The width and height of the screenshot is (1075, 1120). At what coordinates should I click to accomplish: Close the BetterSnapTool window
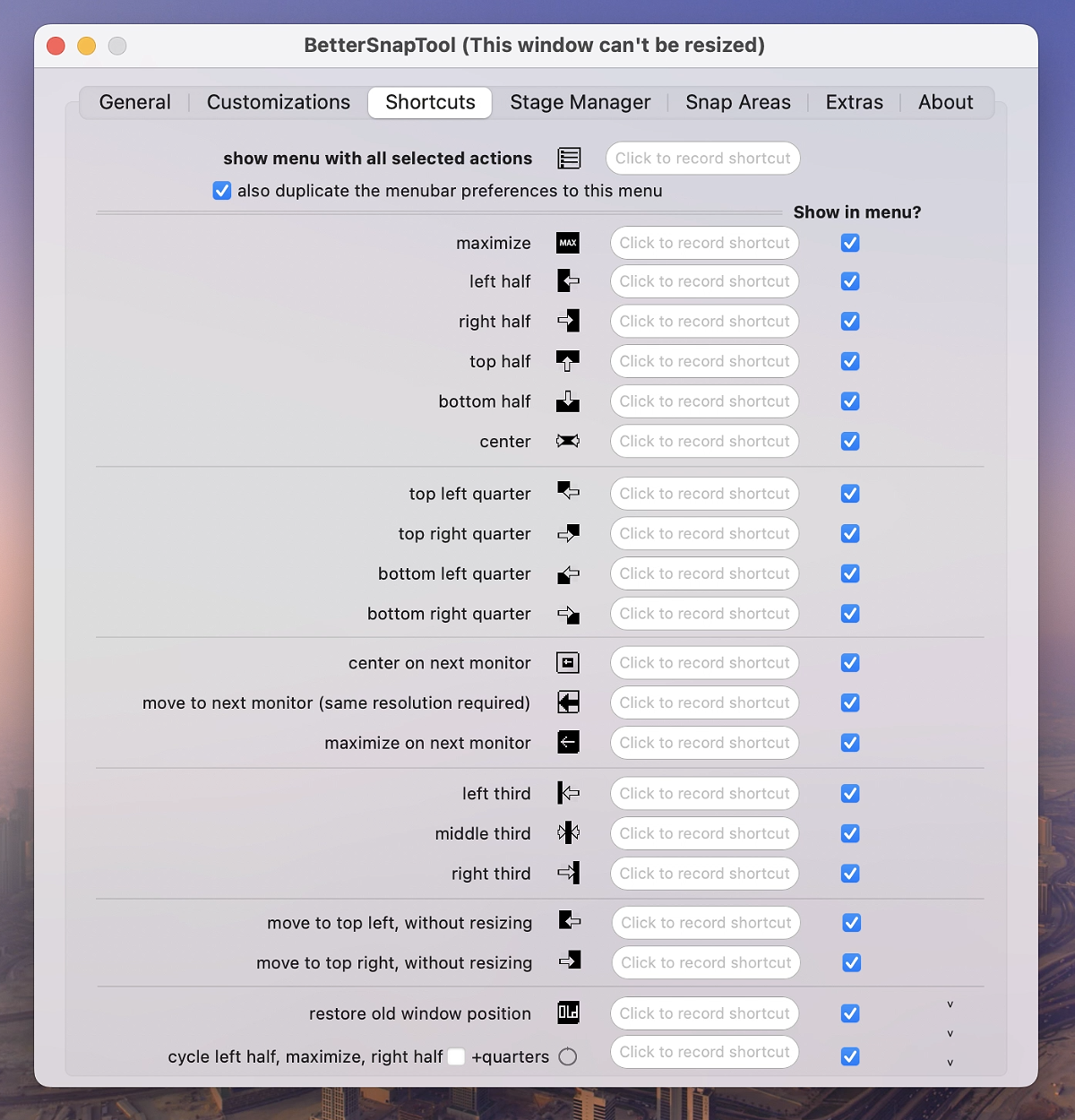click(x=56, y=46)
